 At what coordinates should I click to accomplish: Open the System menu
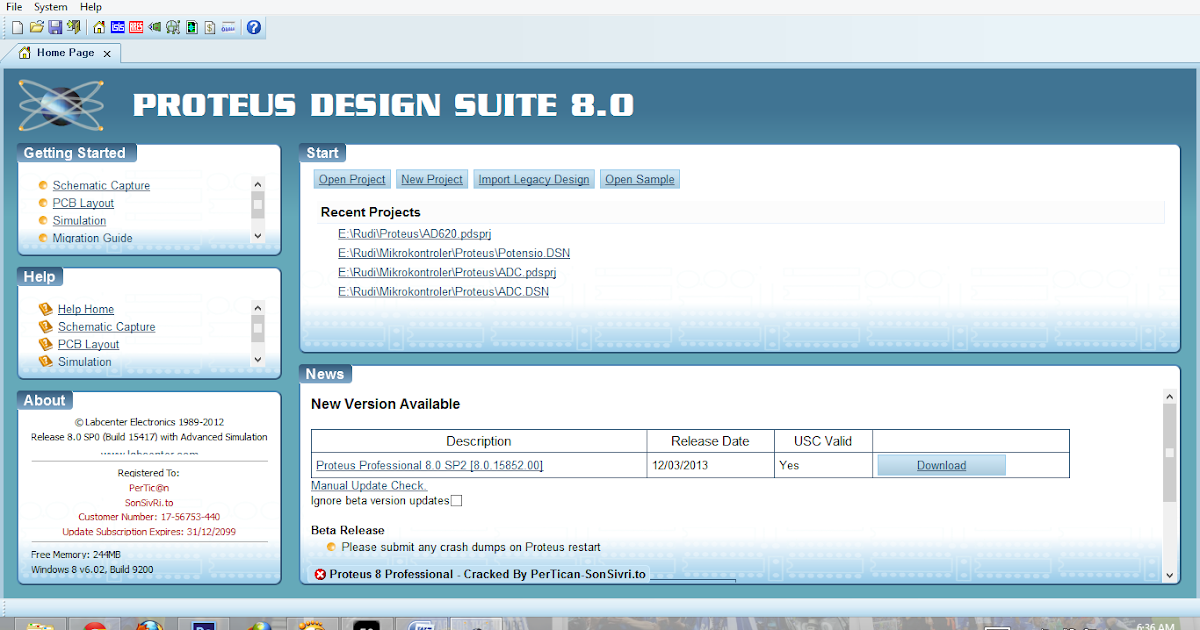tap(51, 7)
